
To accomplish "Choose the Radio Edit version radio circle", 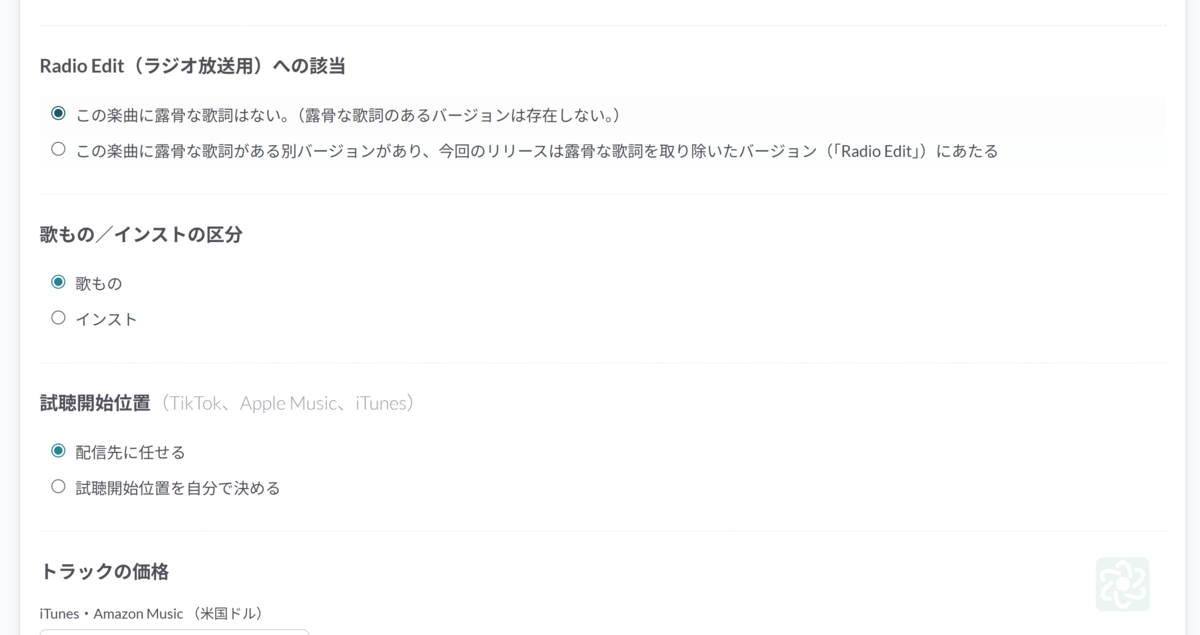I will click(x=58, y=150).
